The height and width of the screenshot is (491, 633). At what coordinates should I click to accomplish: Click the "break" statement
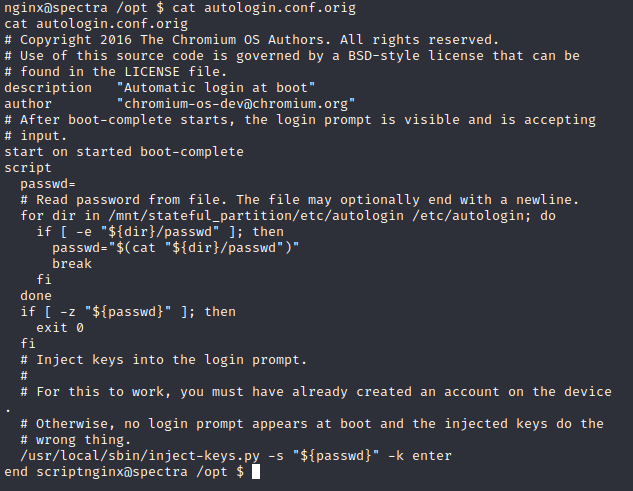(72, 264)
